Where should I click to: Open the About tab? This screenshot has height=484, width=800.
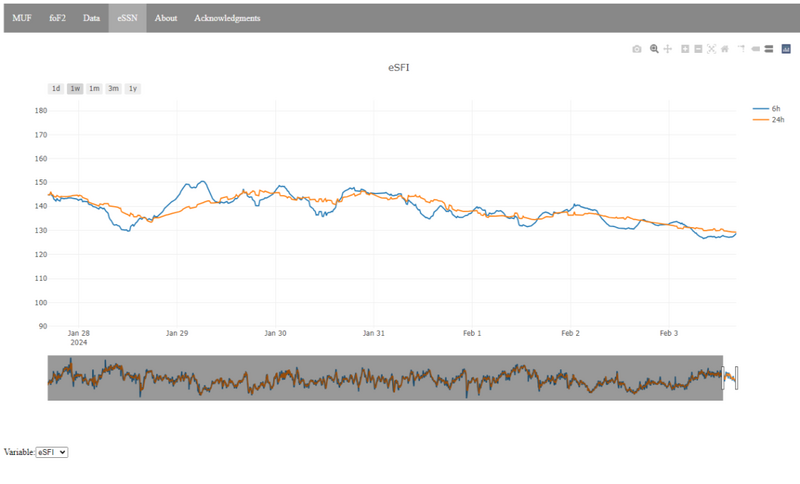click(166, 18)
